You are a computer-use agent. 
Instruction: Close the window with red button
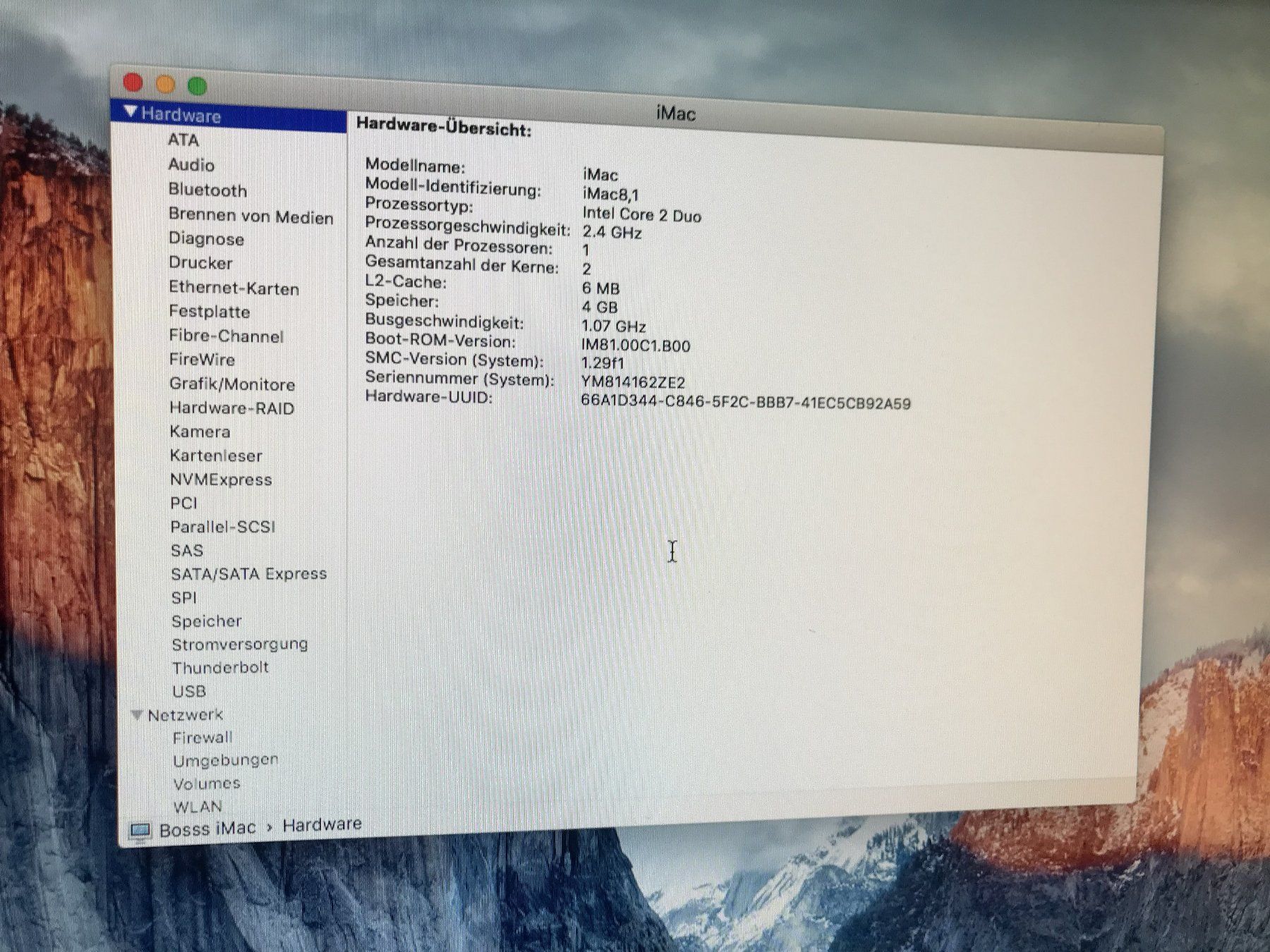133,83
